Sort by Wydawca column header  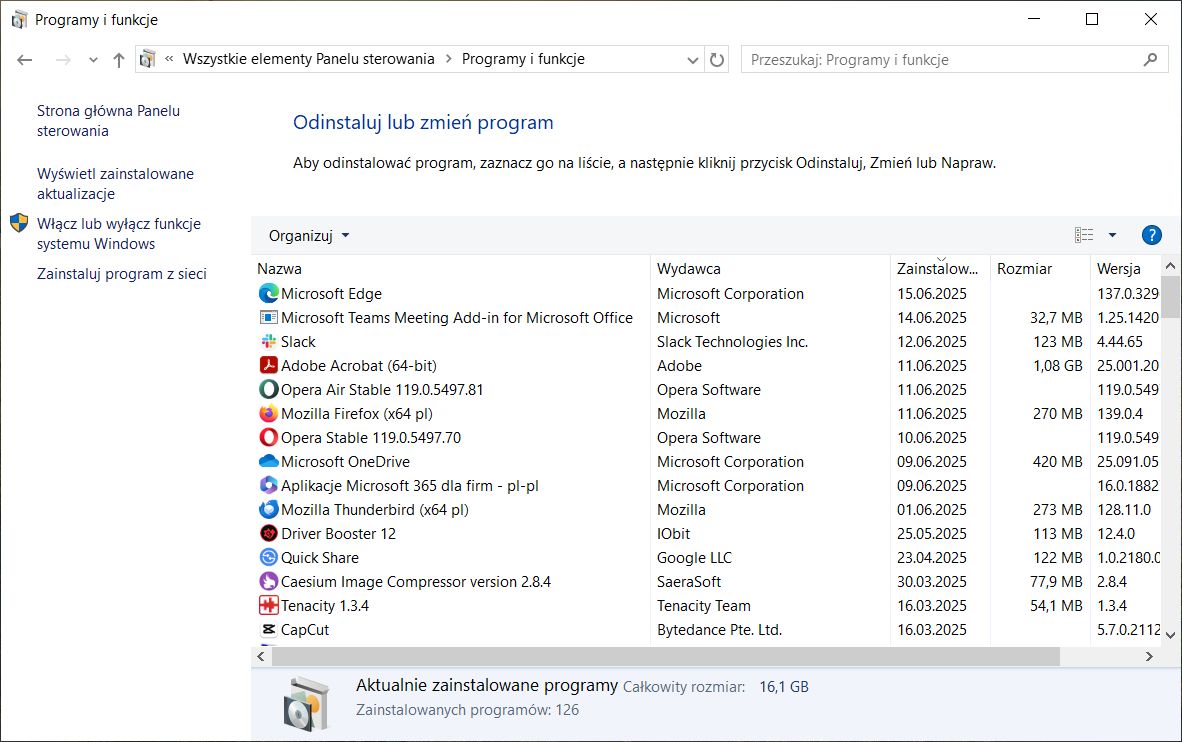tap(770, 268)
